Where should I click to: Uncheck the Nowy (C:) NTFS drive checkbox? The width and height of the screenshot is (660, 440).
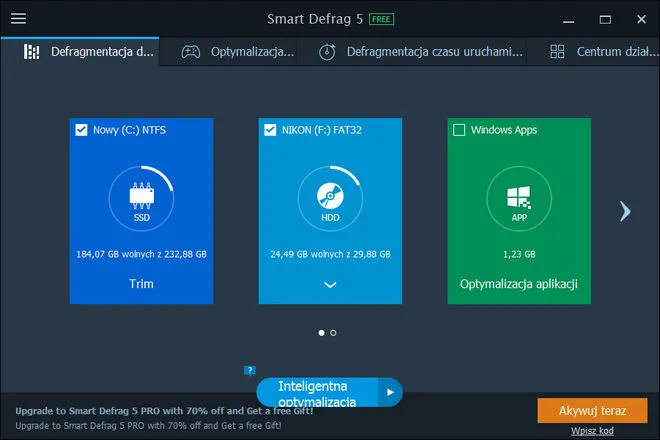pos(81,130)
